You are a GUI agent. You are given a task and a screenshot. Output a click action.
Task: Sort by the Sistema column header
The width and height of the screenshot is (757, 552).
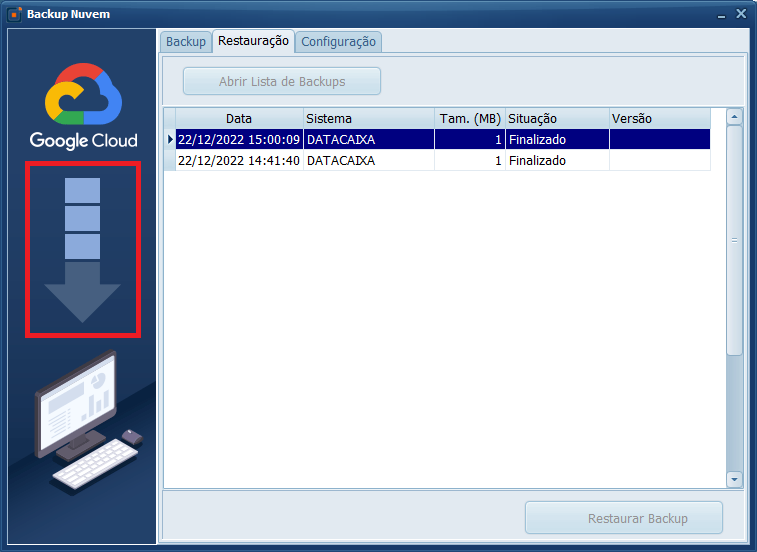(x=369, y=119)
